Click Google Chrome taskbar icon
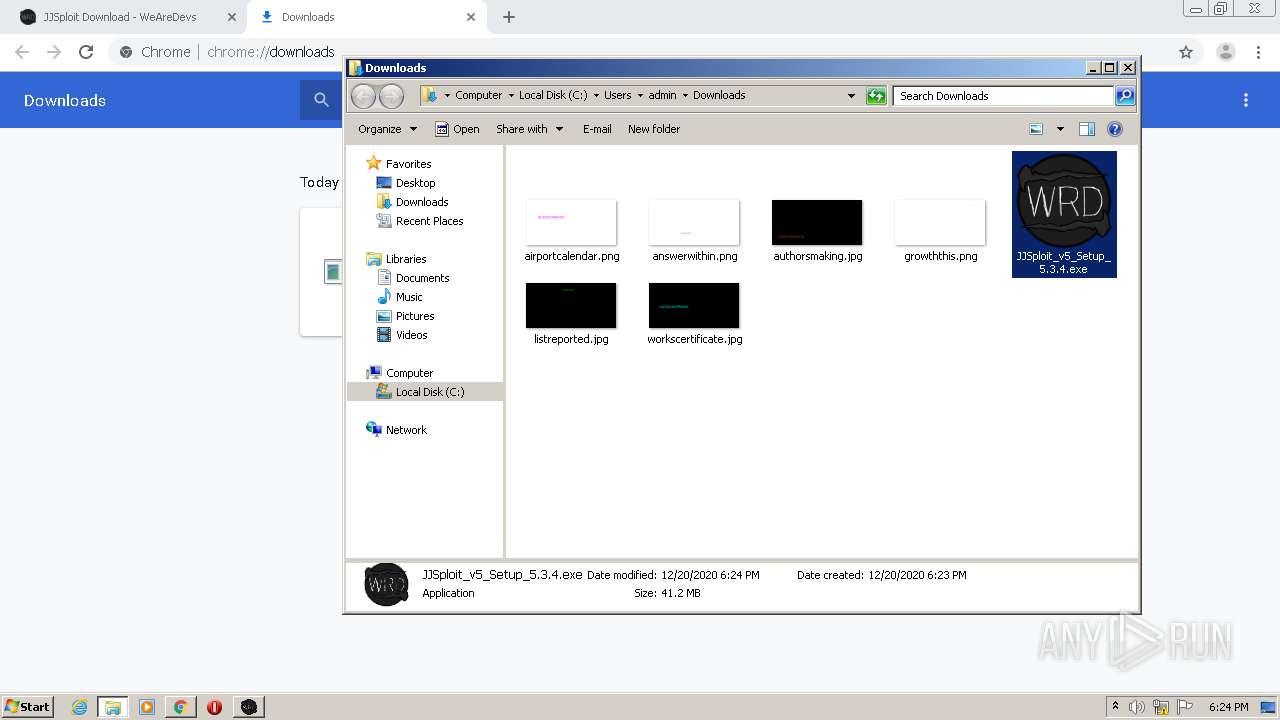The width and height of the screenshot is (1280, 720). point(181,707)
